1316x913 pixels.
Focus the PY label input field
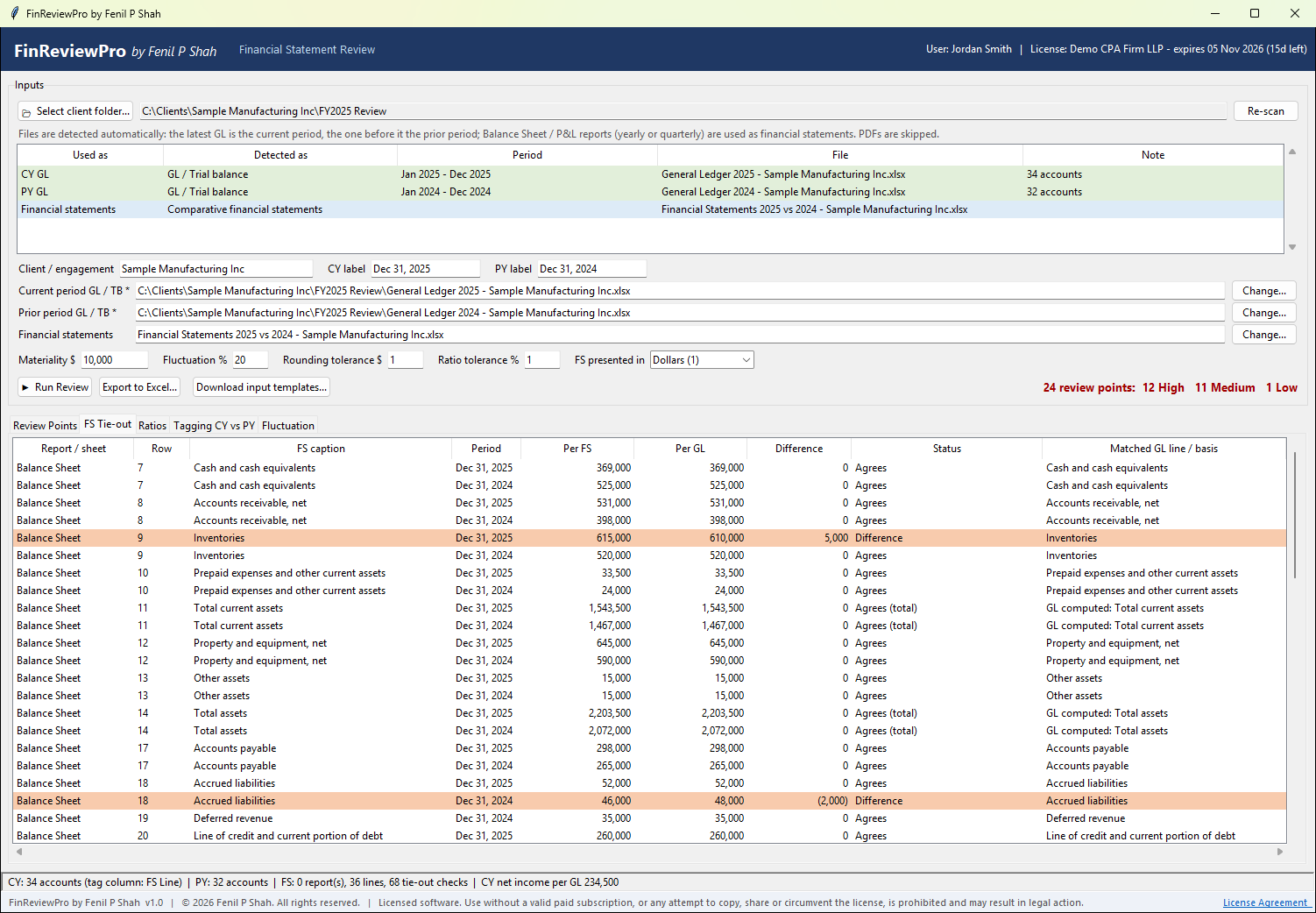(592, 269)
